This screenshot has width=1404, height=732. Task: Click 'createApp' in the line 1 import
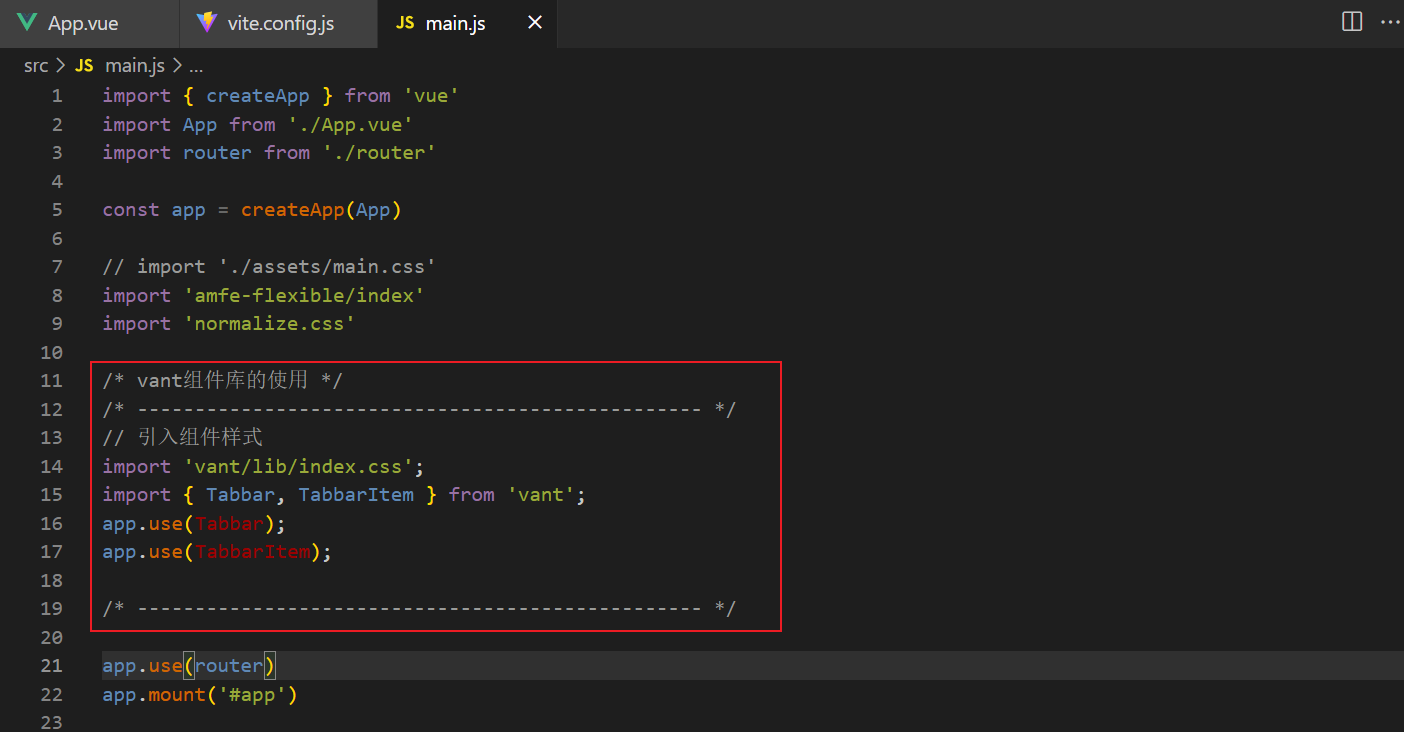pyautogui.click(x=258, y=96)
